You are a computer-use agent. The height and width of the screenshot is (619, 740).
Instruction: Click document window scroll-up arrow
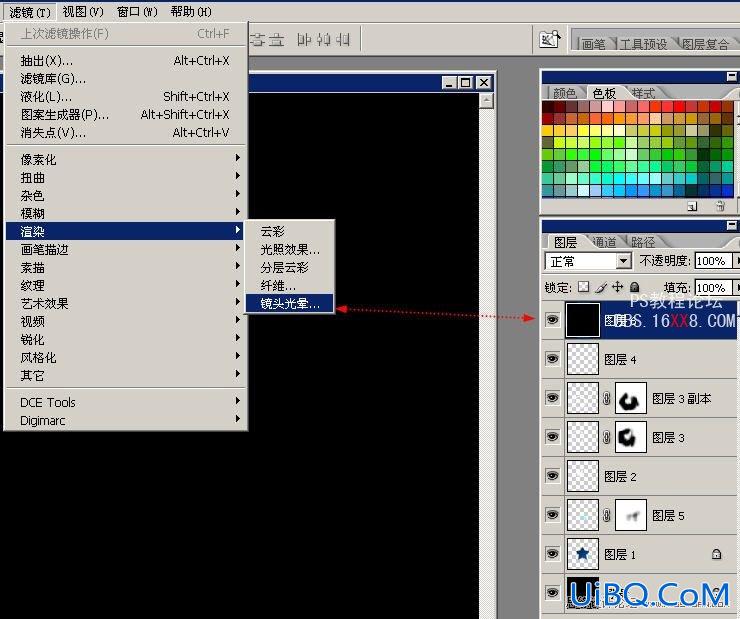(x=486, y=100)
